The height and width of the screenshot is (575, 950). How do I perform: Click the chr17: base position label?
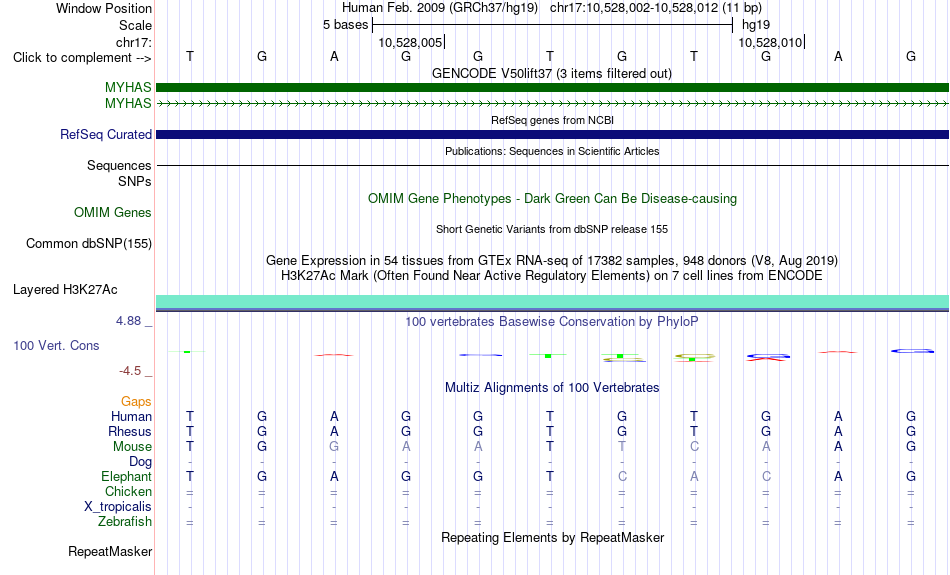(x=133, y=42)
